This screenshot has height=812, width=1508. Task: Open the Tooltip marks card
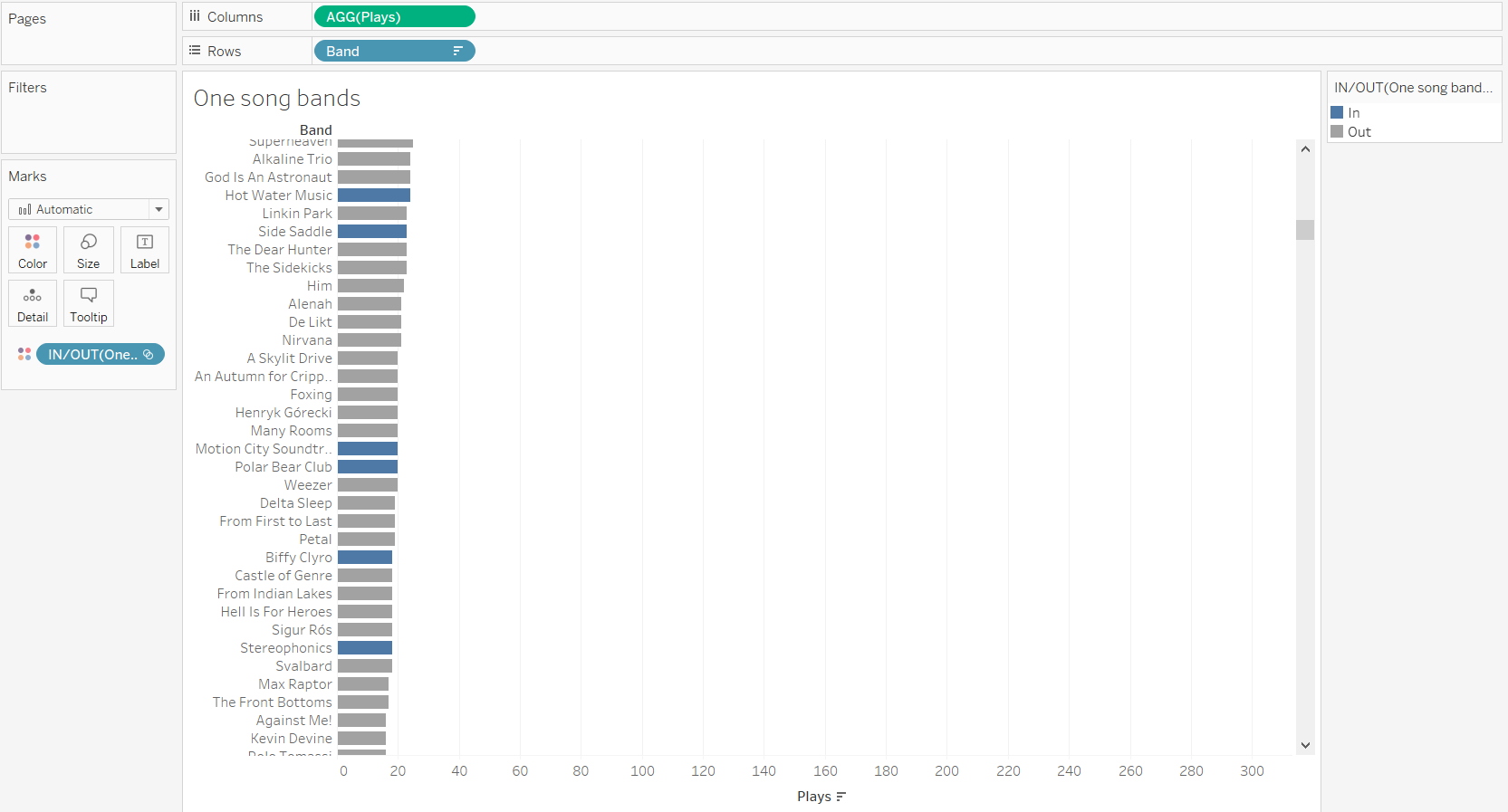pos(89,303)
